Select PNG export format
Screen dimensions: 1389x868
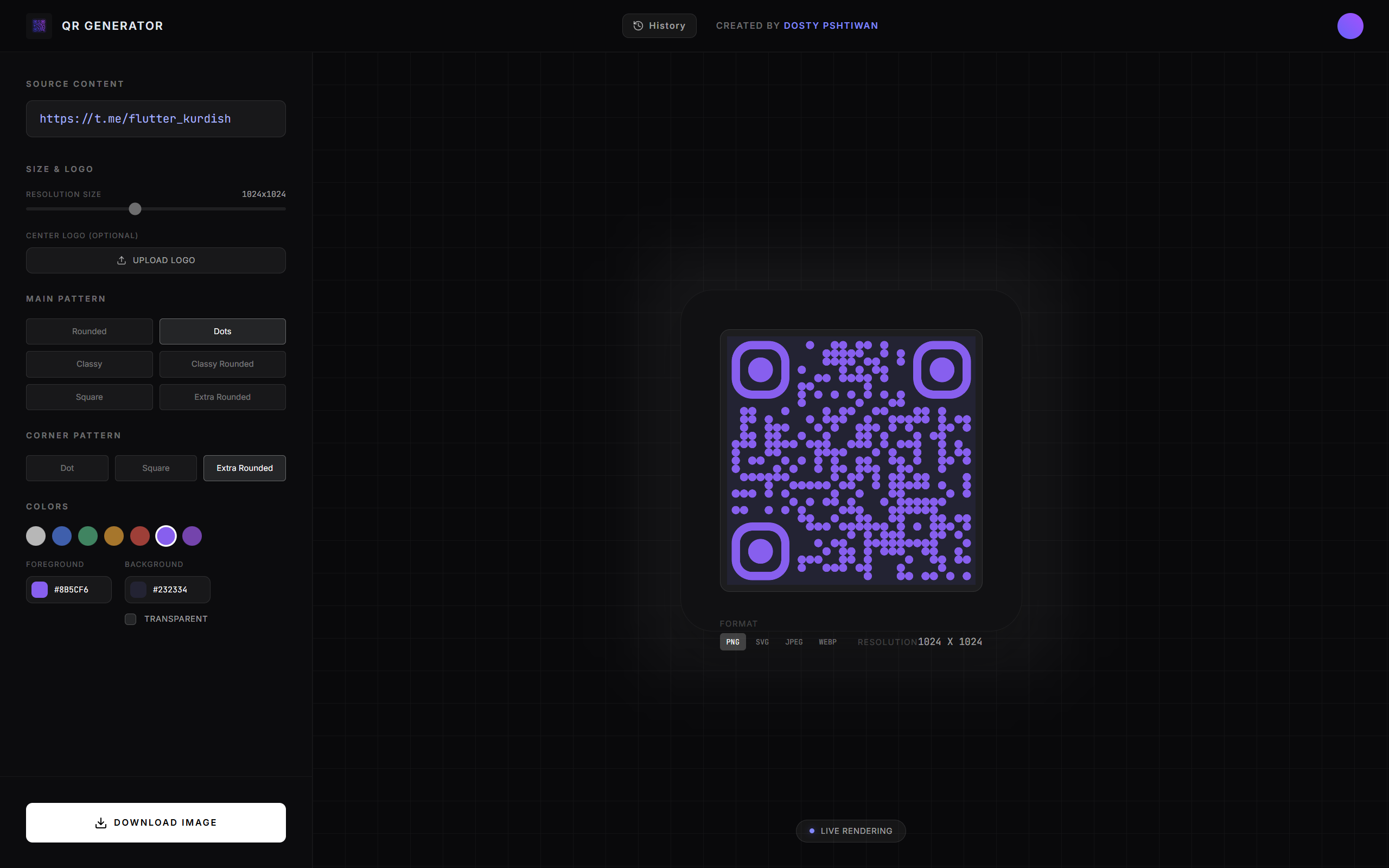(x=733, y=642)
